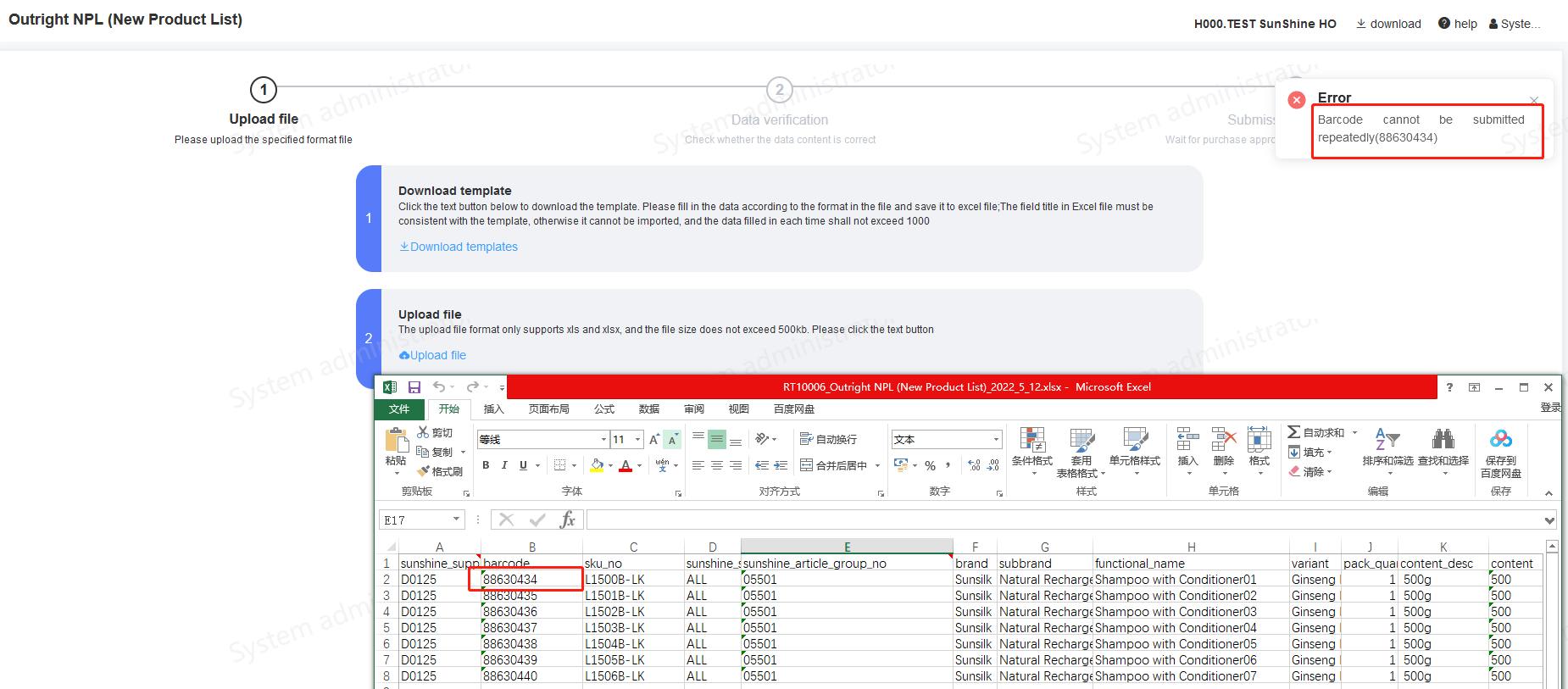Open the number format dropdown
Screen dimensions: 1568x689
coord(996,439)
